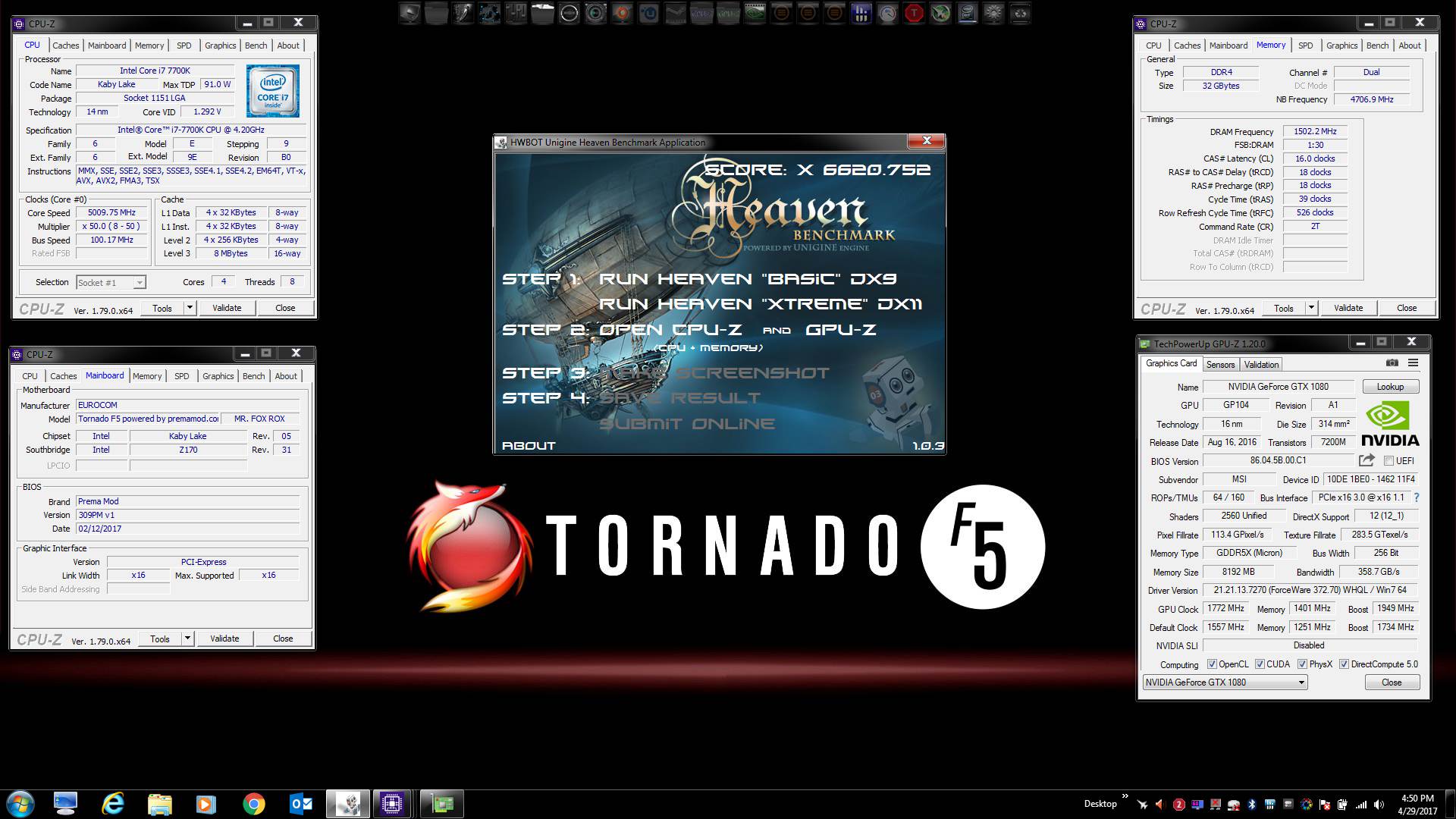This screenshot has width=1456, height=819.
Task: Open the recycle bin dock icon
Action: (1020, 13)
